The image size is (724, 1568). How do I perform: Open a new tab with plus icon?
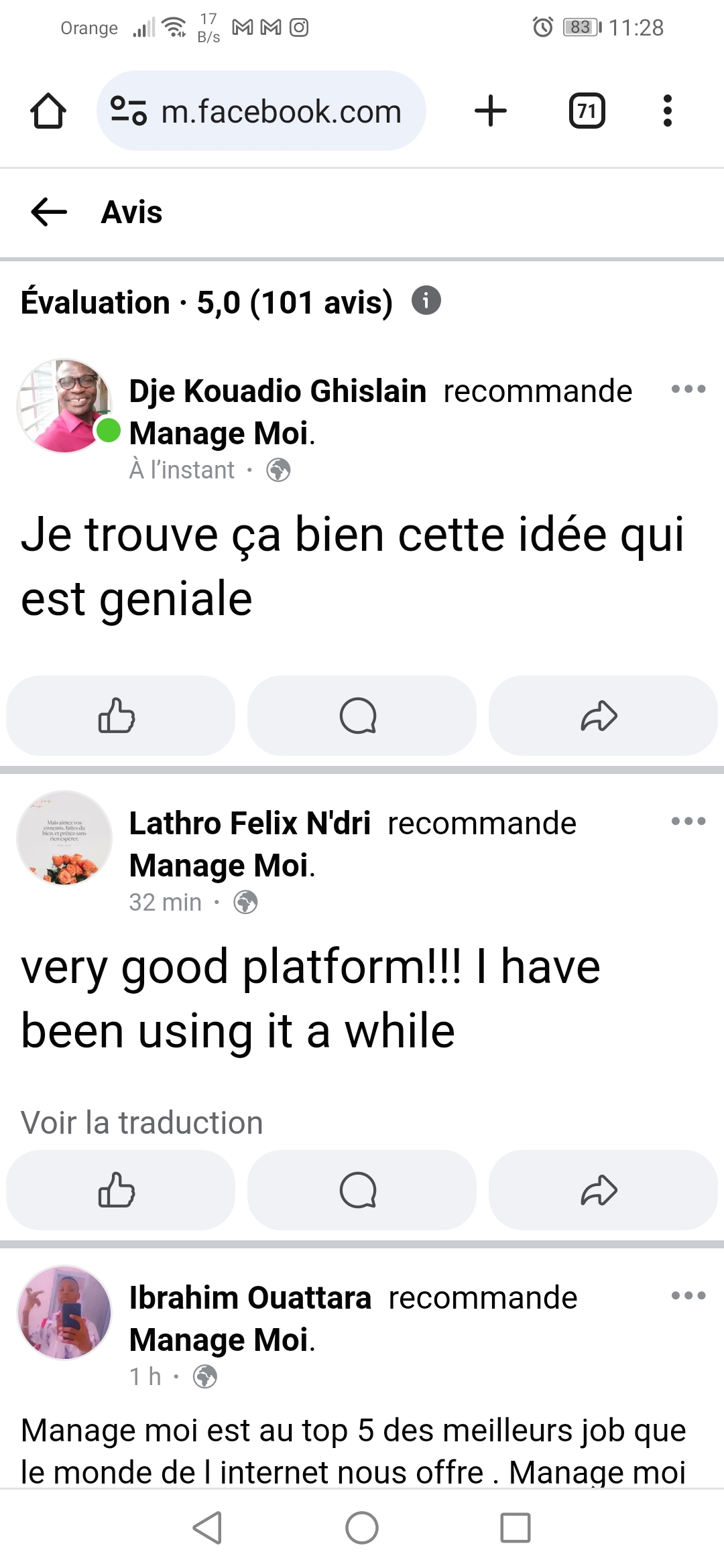pos(490,111)
